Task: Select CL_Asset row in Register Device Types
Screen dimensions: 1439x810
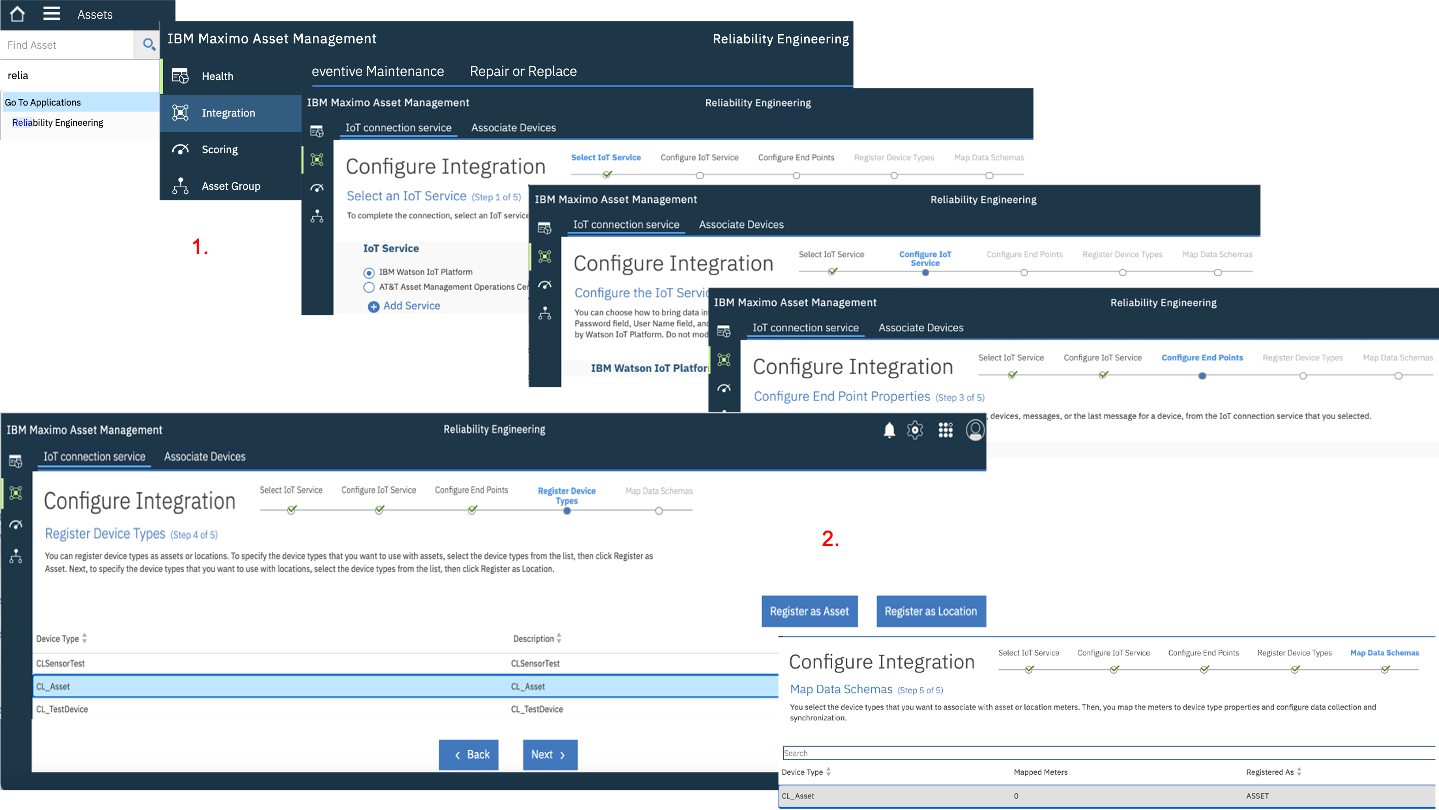Action: 405,686
